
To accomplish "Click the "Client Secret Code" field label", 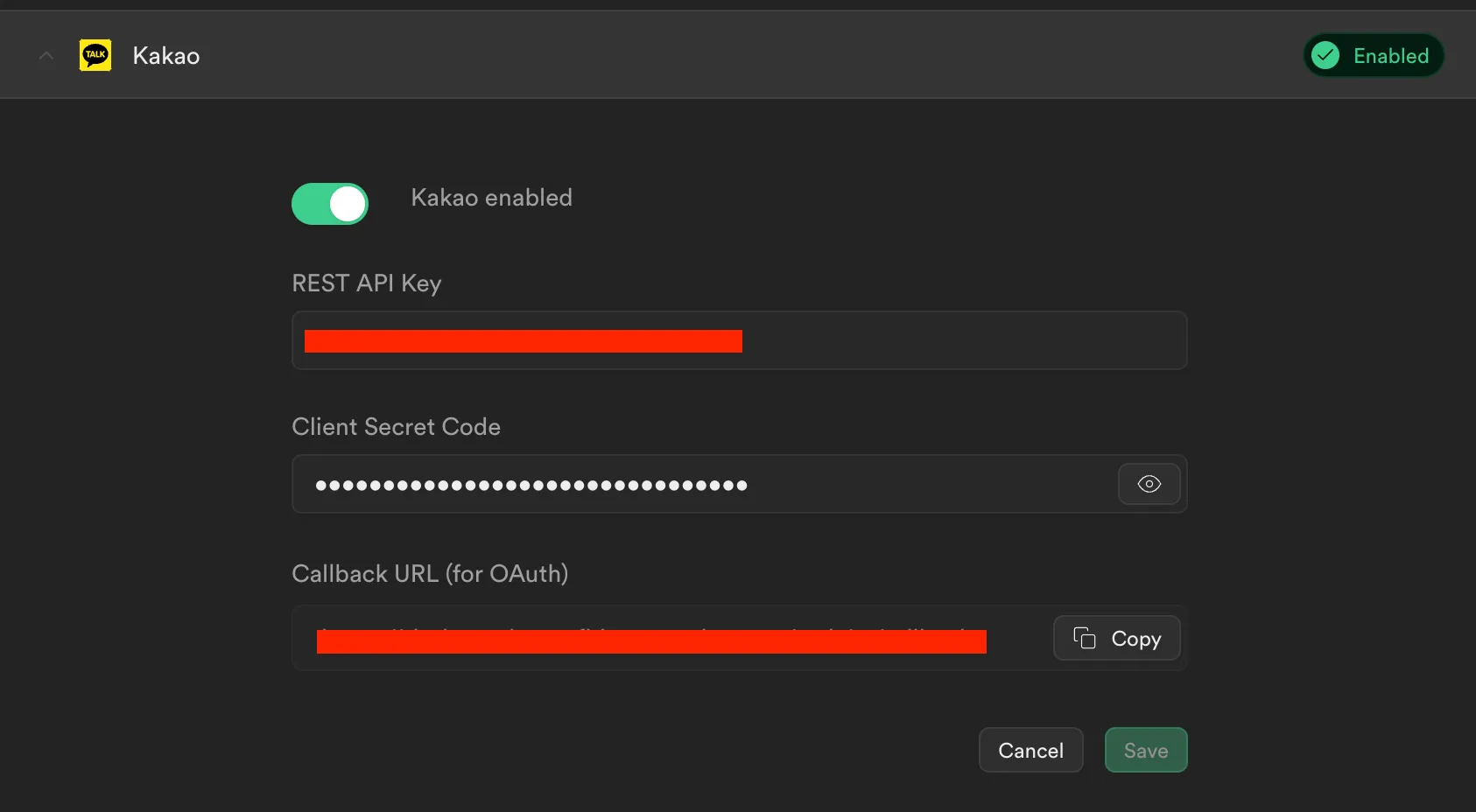I will [x=396, y=427].
